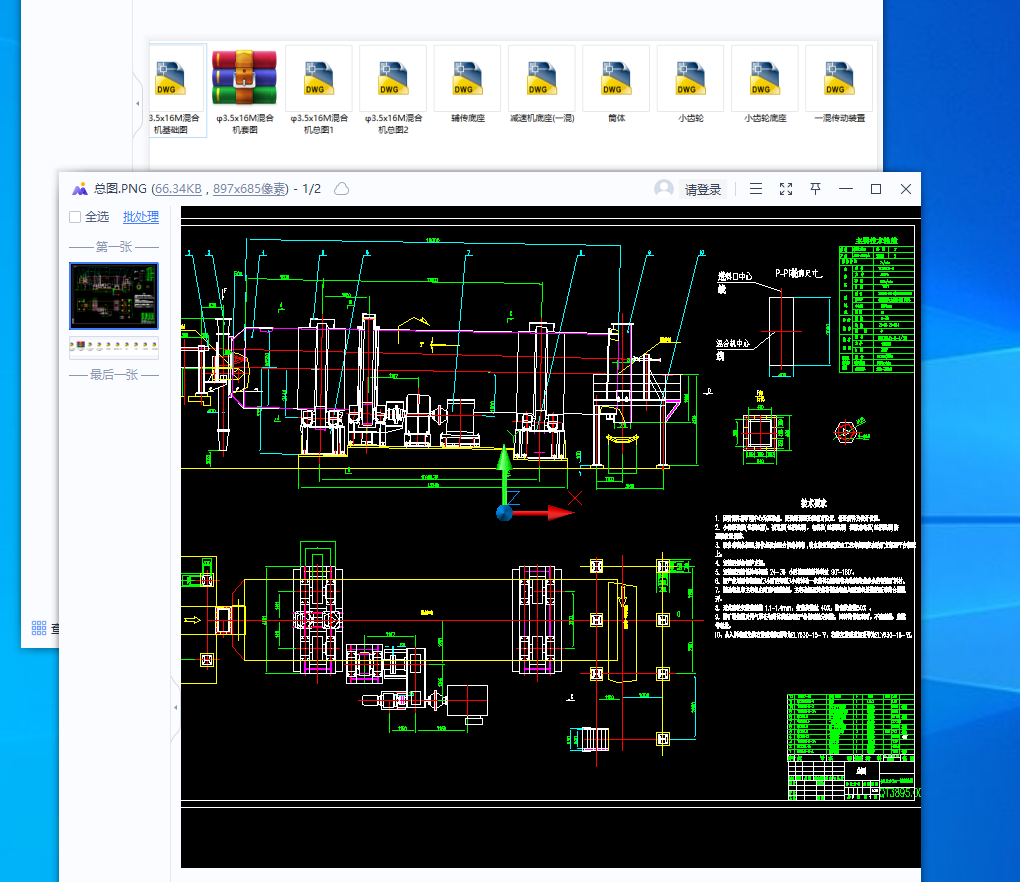The width and height of the screenshot is (1020, 882).
Task: Minimize the image viewer window
Action: [846, 189]
